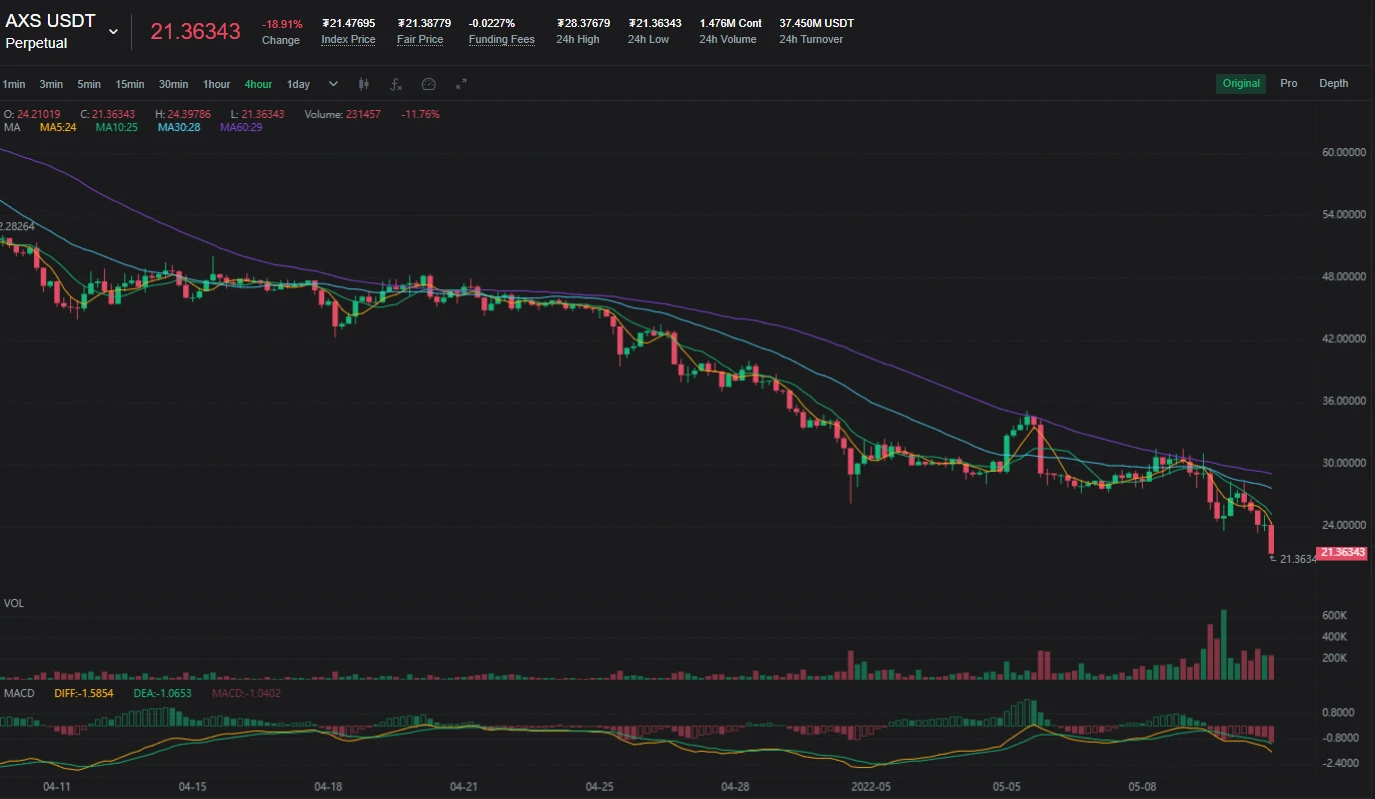
Task: Click the -0.0227% funding rate value
Action: pos(492,23)
